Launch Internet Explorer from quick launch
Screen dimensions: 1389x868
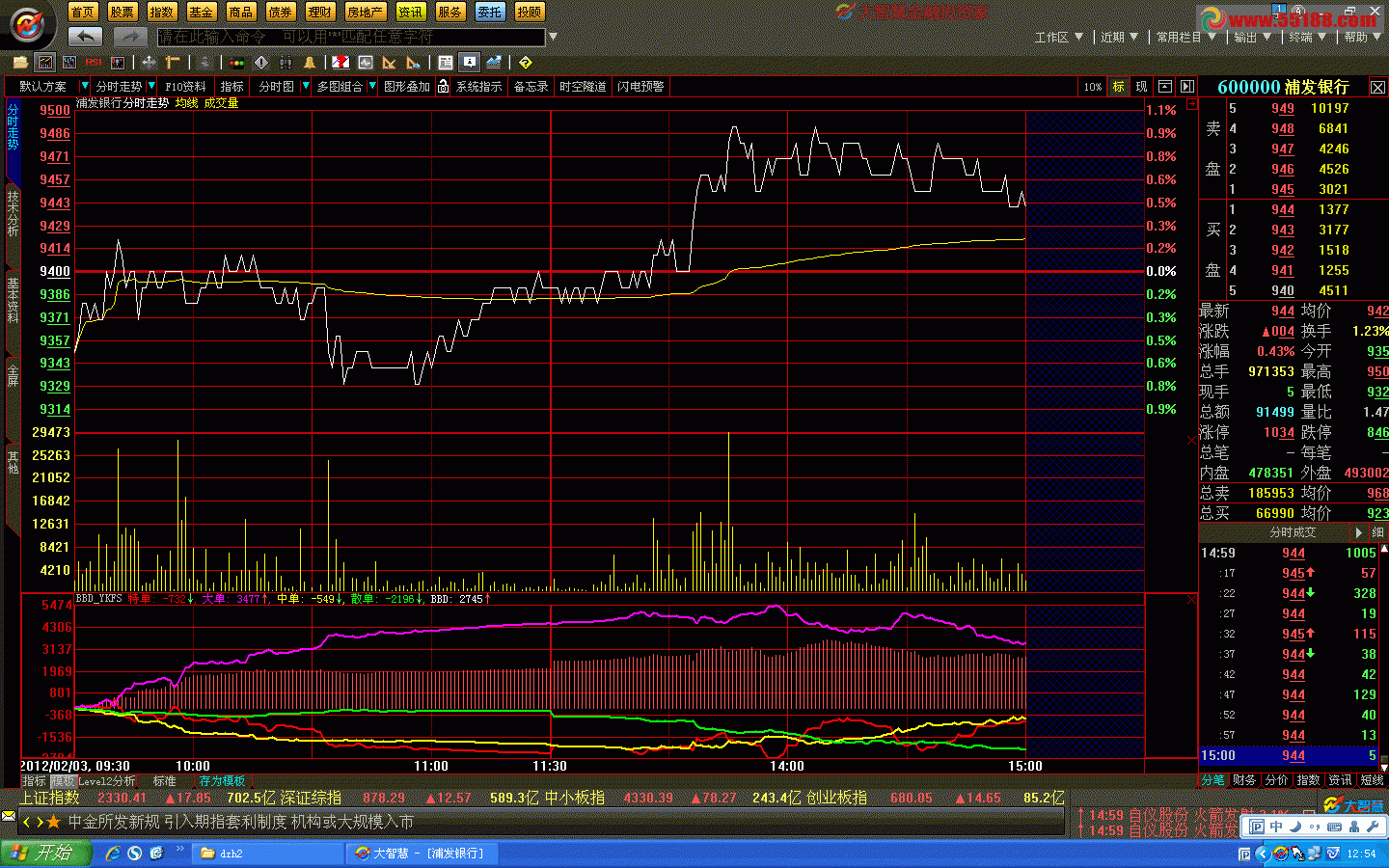tap(113, 853)
